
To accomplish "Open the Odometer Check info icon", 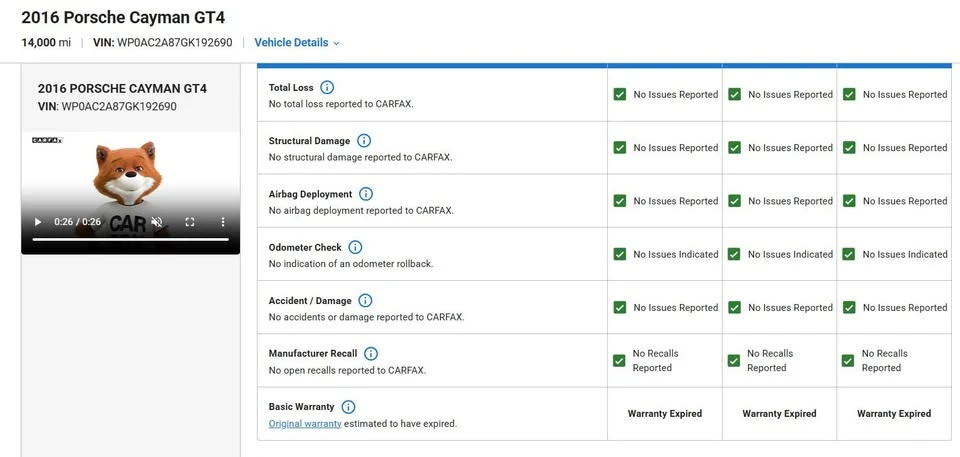I will coord(355,247).
